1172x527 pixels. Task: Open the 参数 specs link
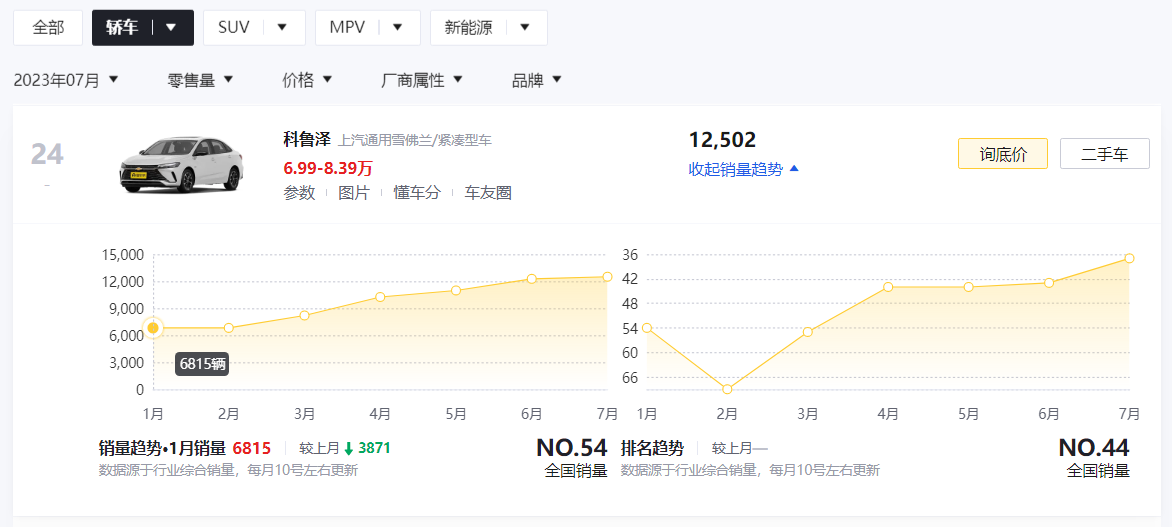pos(299,193)
